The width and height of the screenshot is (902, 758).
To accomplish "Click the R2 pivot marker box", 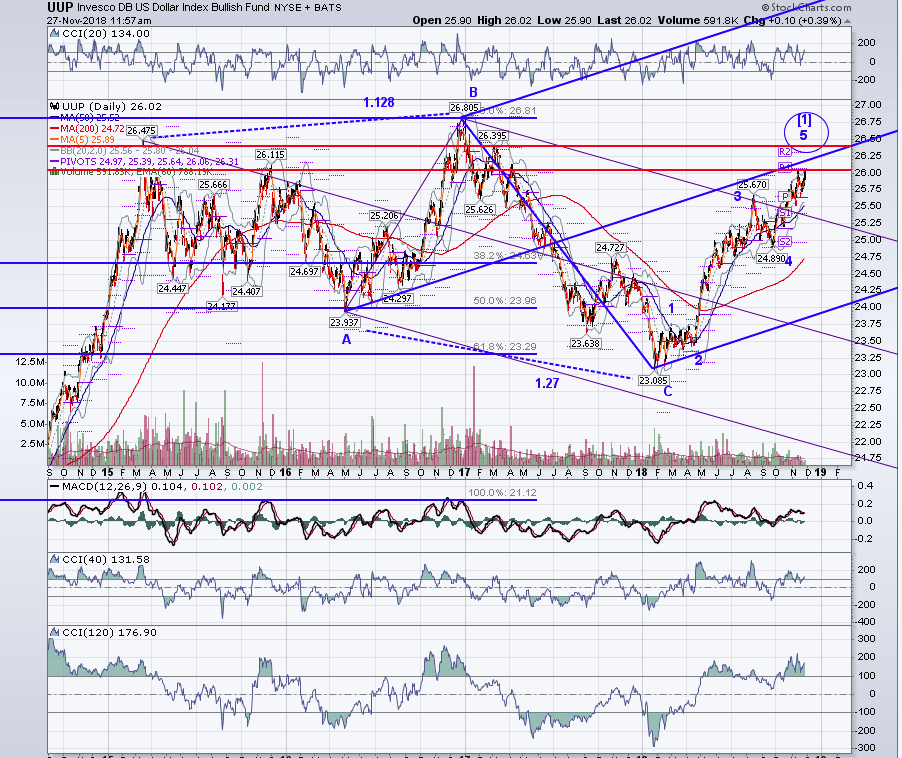I will tap(785, 152).
